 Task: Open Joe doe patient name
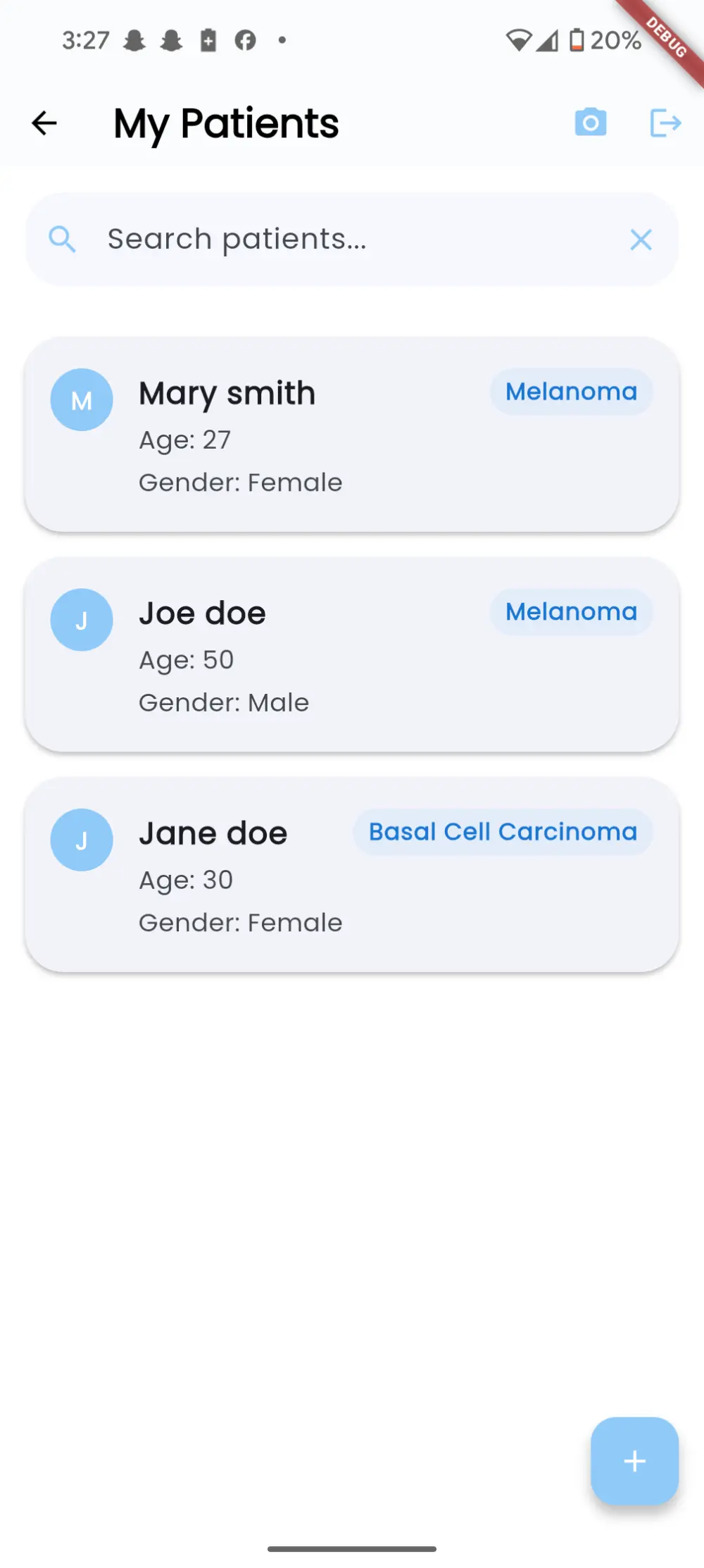[x=202, y=613]
